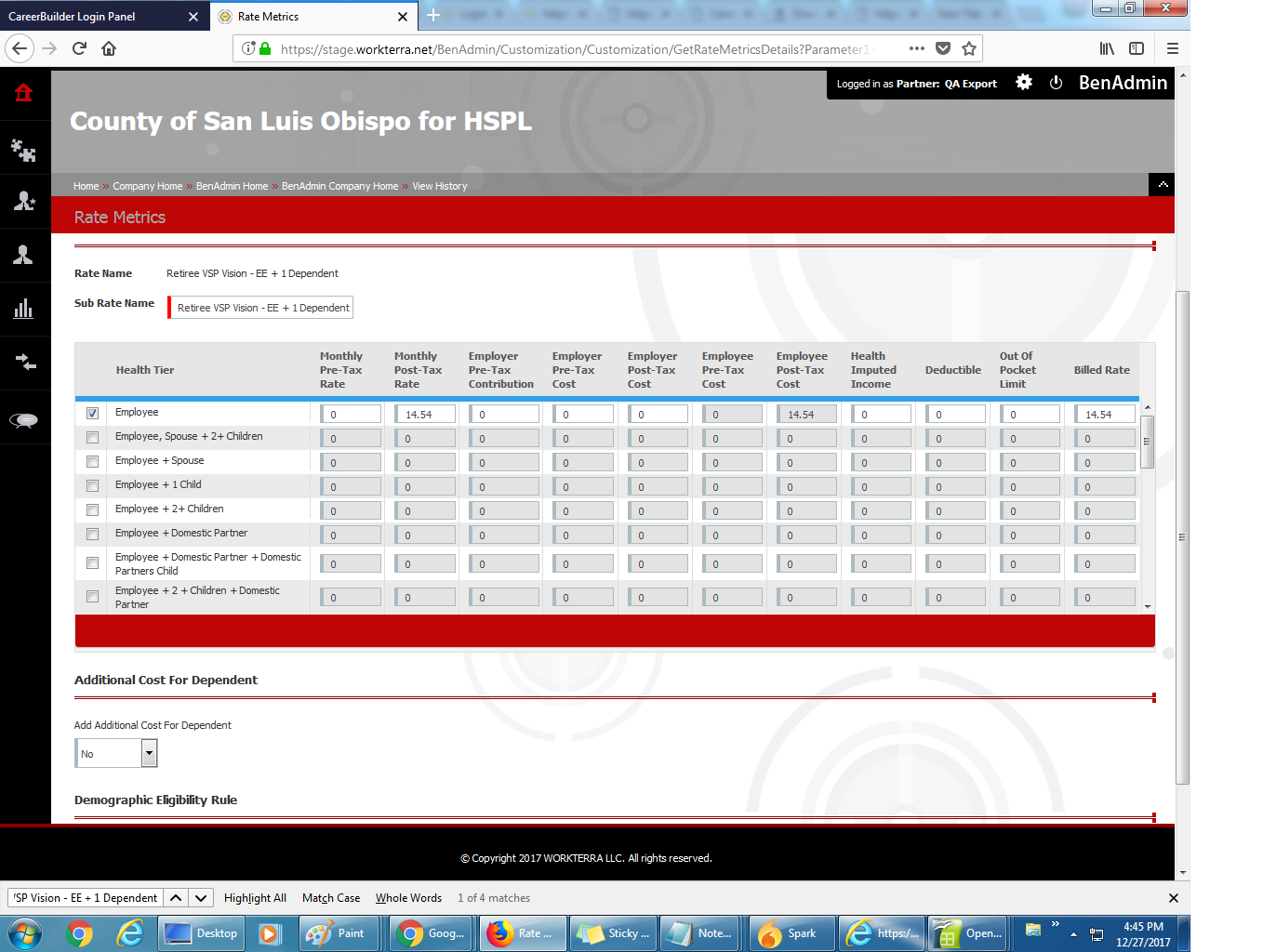Open the Firefox hamburger menu
Image resolution: width=1263 pixels, height=952 pixels.
pos(1172,48)
